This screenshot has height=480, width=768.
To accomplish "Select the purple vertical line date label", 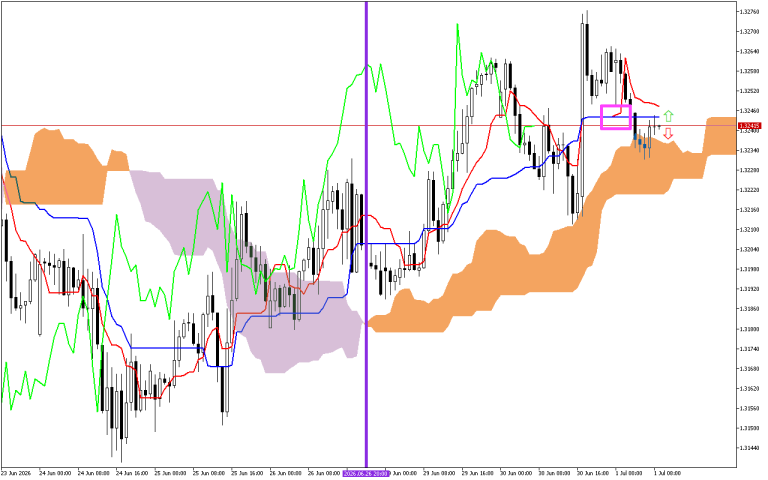I will [x=366, y=473].
